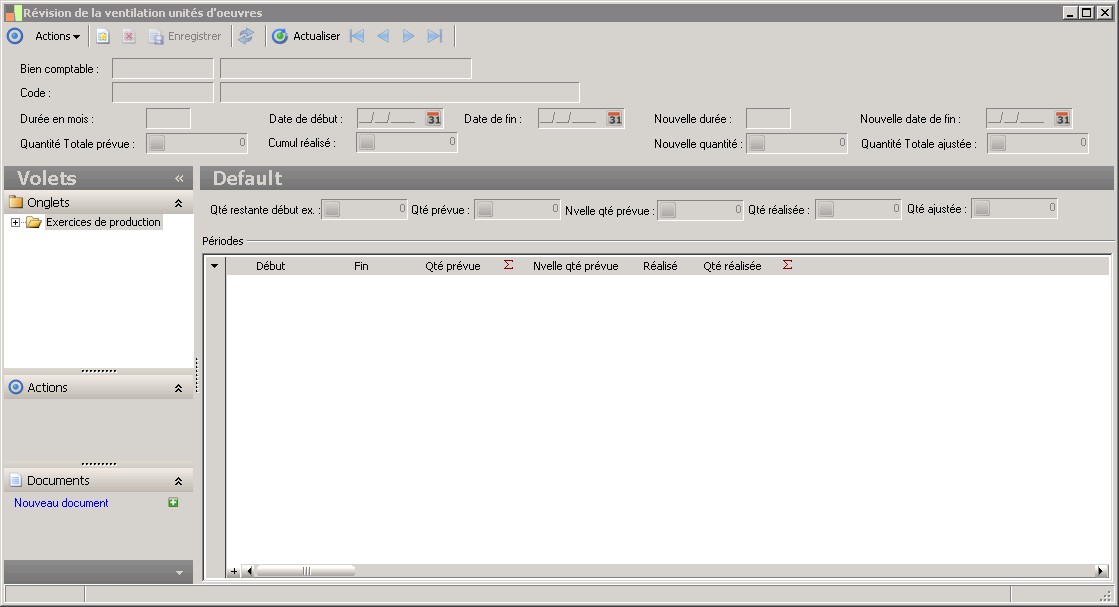This screenshot has width=1119, height=607.
Task: Click calculator button in Qté réalisée field
Action: (x=826, y=210)
